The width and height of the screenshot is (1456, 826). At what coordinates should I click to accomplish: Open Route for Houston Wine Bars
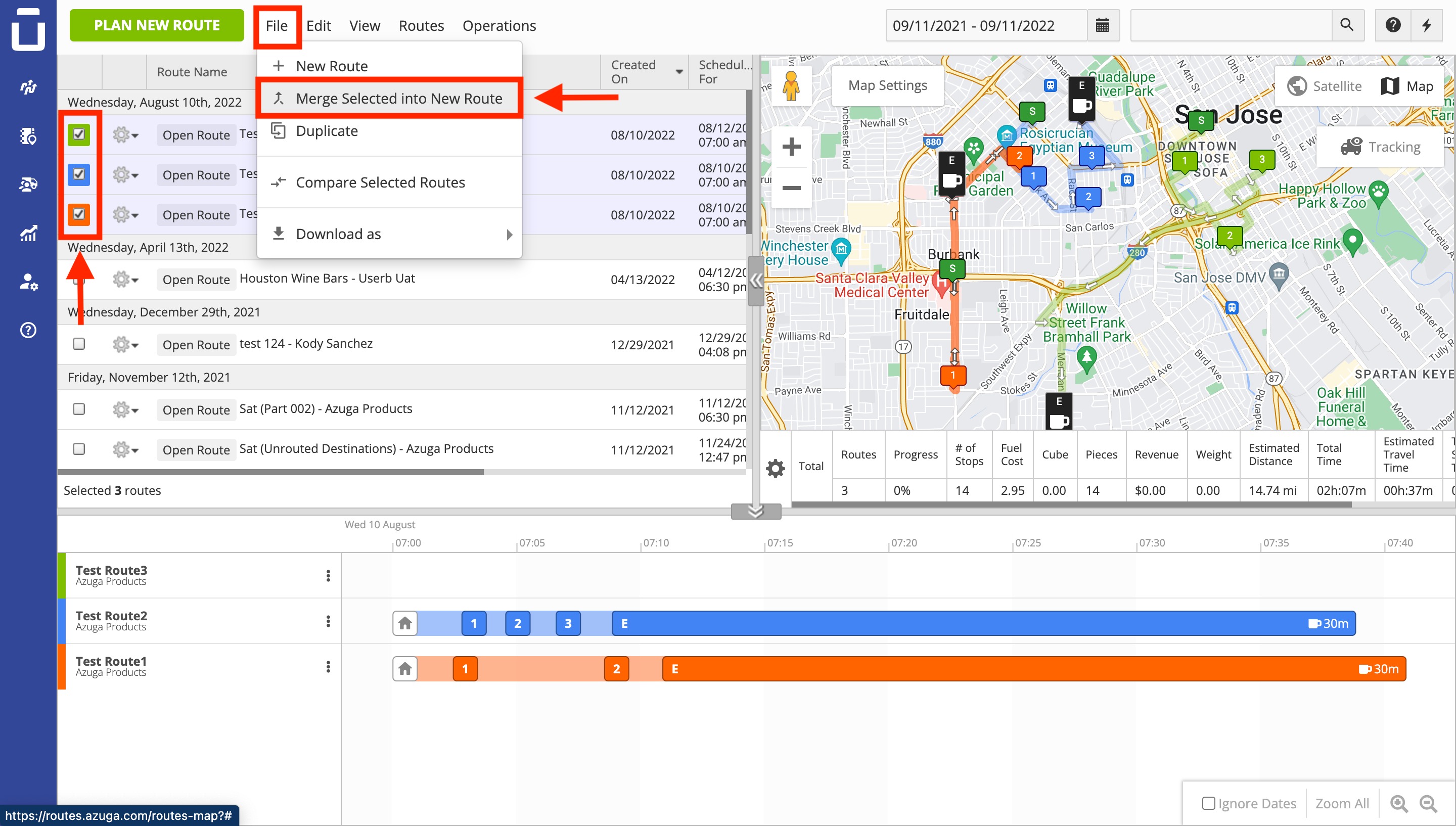pyautogui.click(x=196, y=279)
